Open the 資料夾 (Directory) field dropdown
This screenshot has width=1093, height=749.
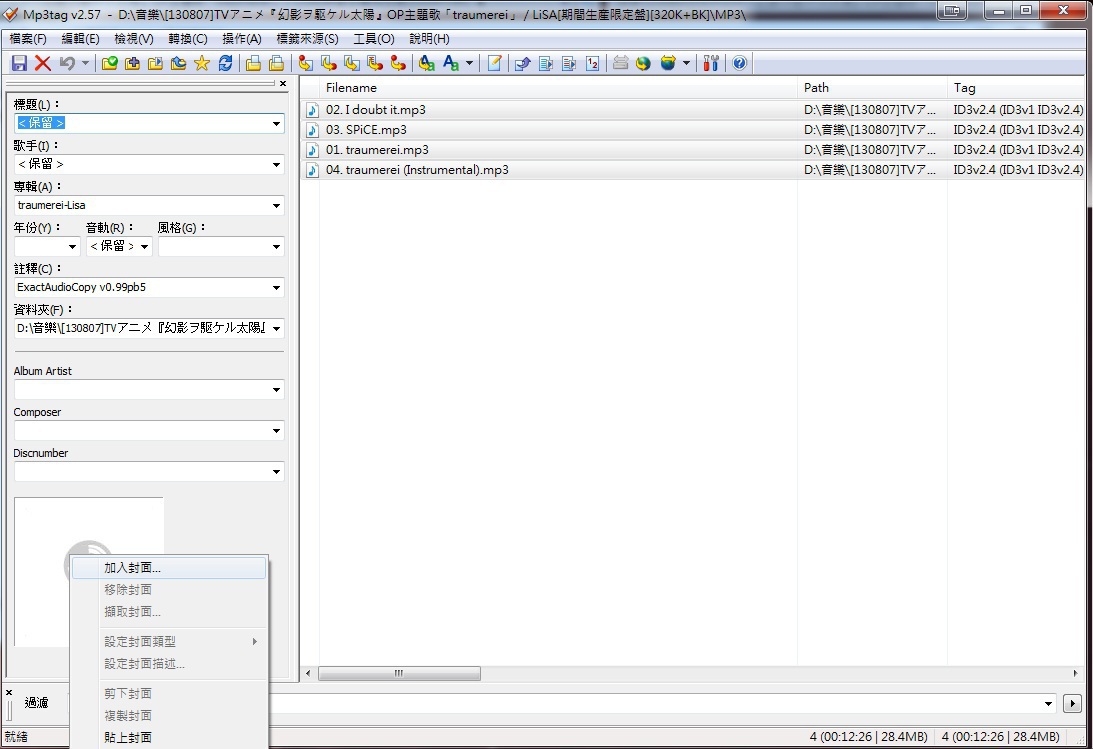coord(277,329)
